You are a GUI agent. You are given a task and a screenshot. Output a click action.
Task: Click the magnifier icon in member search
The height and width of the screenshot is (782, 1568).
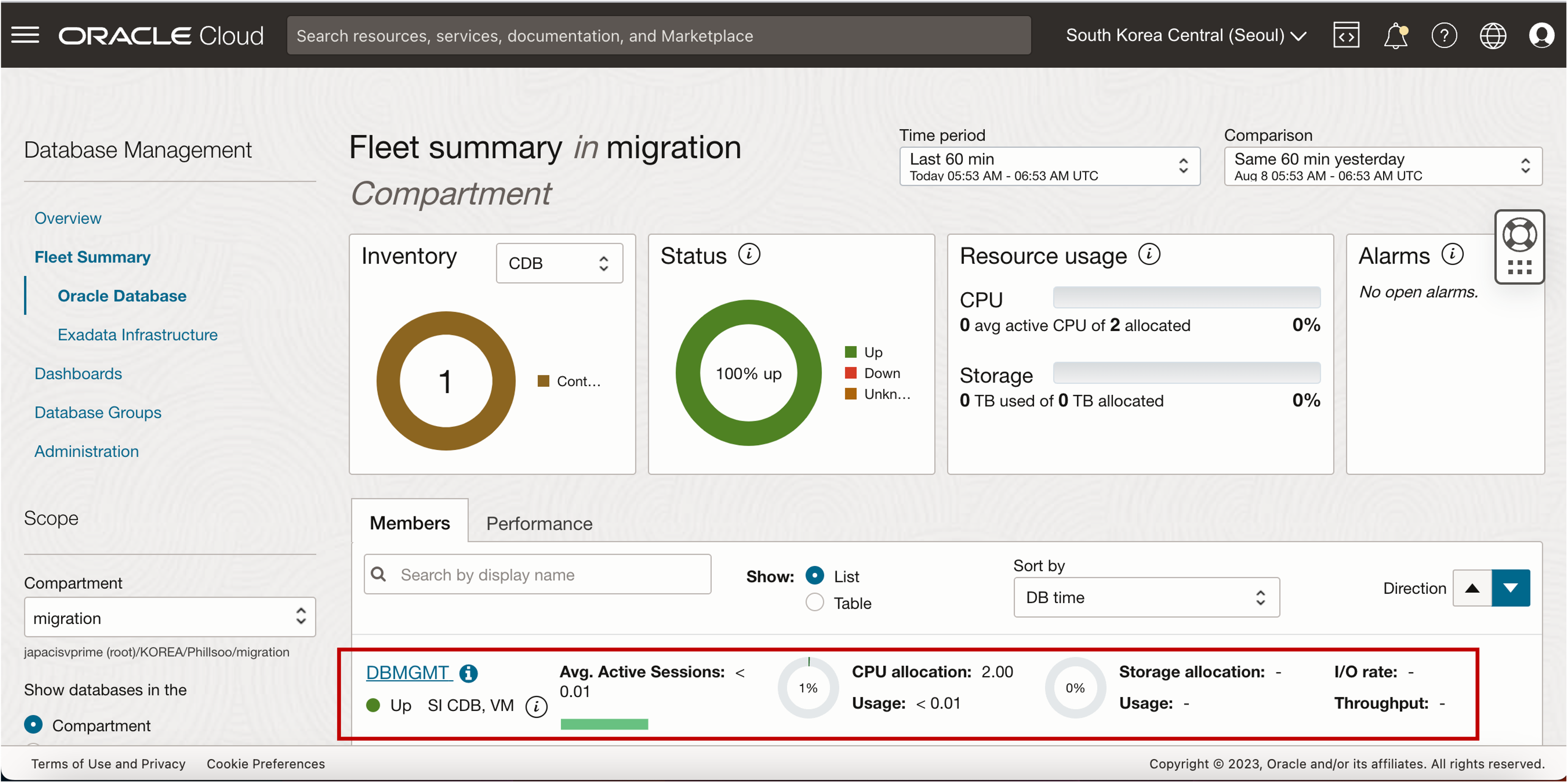click(379, 574)
